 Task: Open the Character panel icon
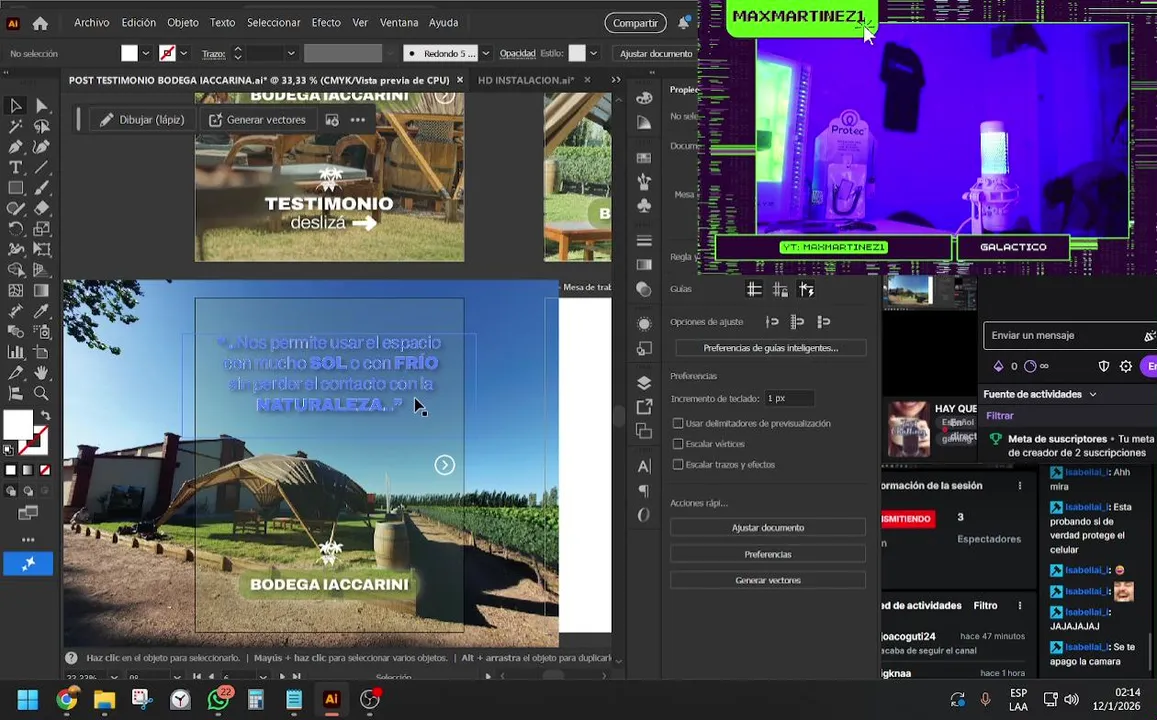tap(644, 466)
